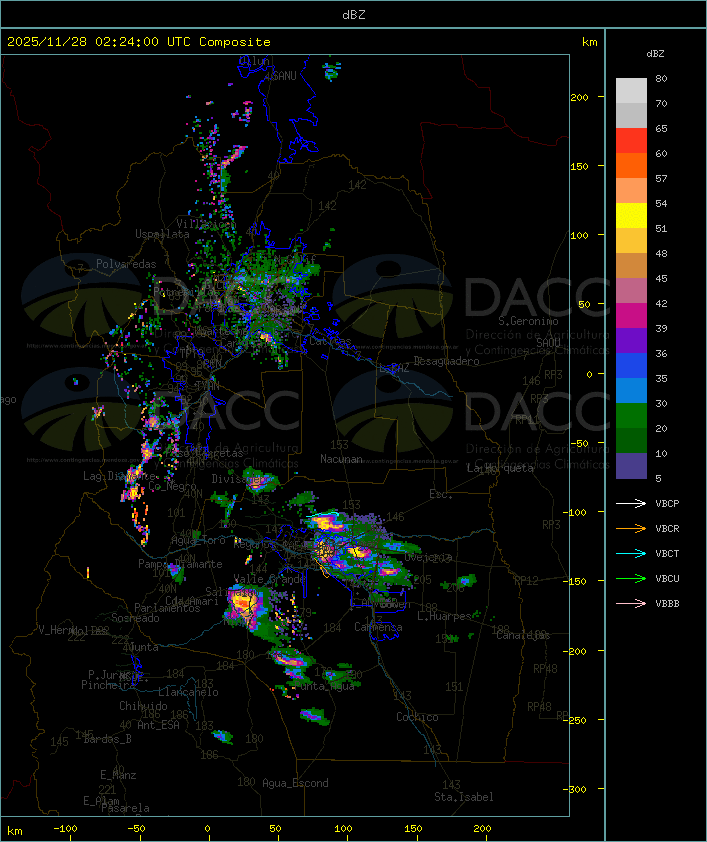Click the Valle Grande place label

tap(269, 579)
